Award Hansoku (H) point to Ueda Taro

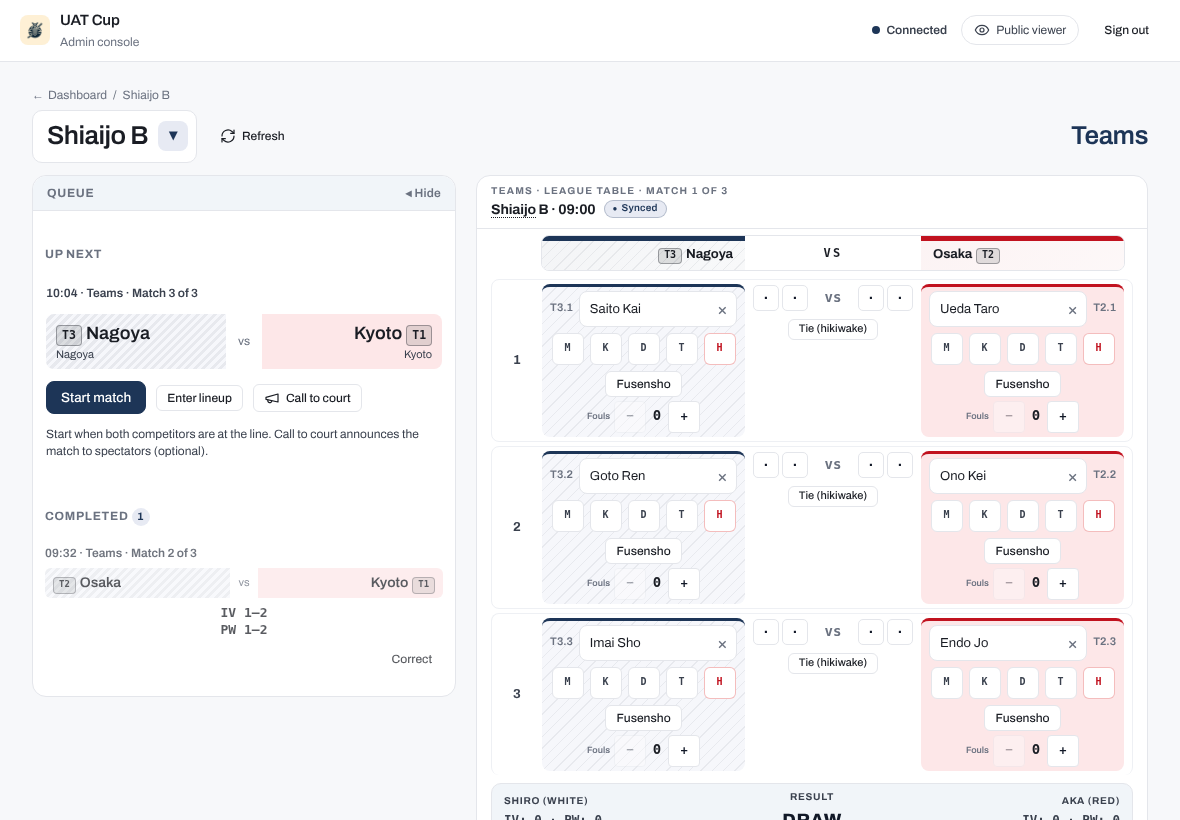click(1099, 348)
